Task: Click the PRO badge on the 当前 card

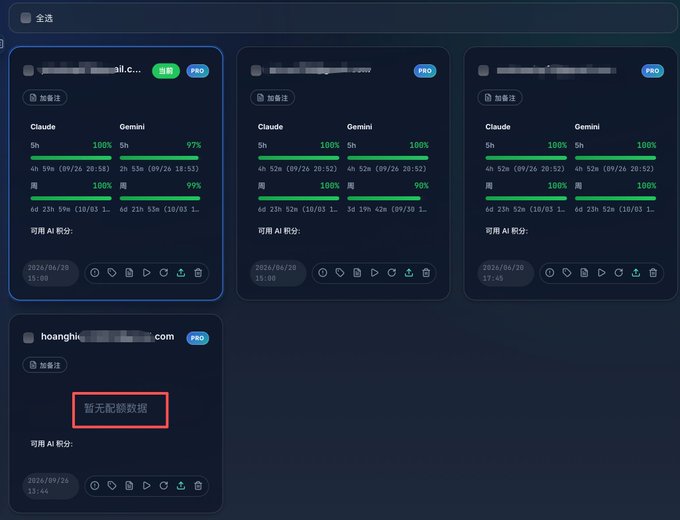Action: (197, 71)
